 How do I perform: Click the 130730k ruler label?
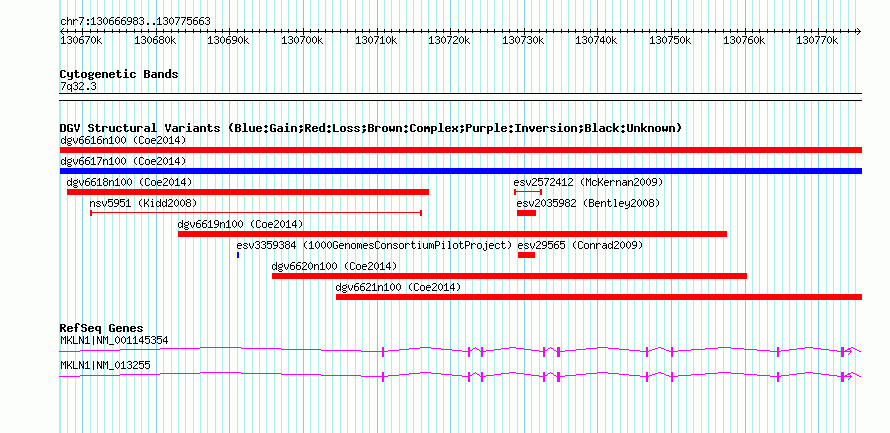click(523, 40)
